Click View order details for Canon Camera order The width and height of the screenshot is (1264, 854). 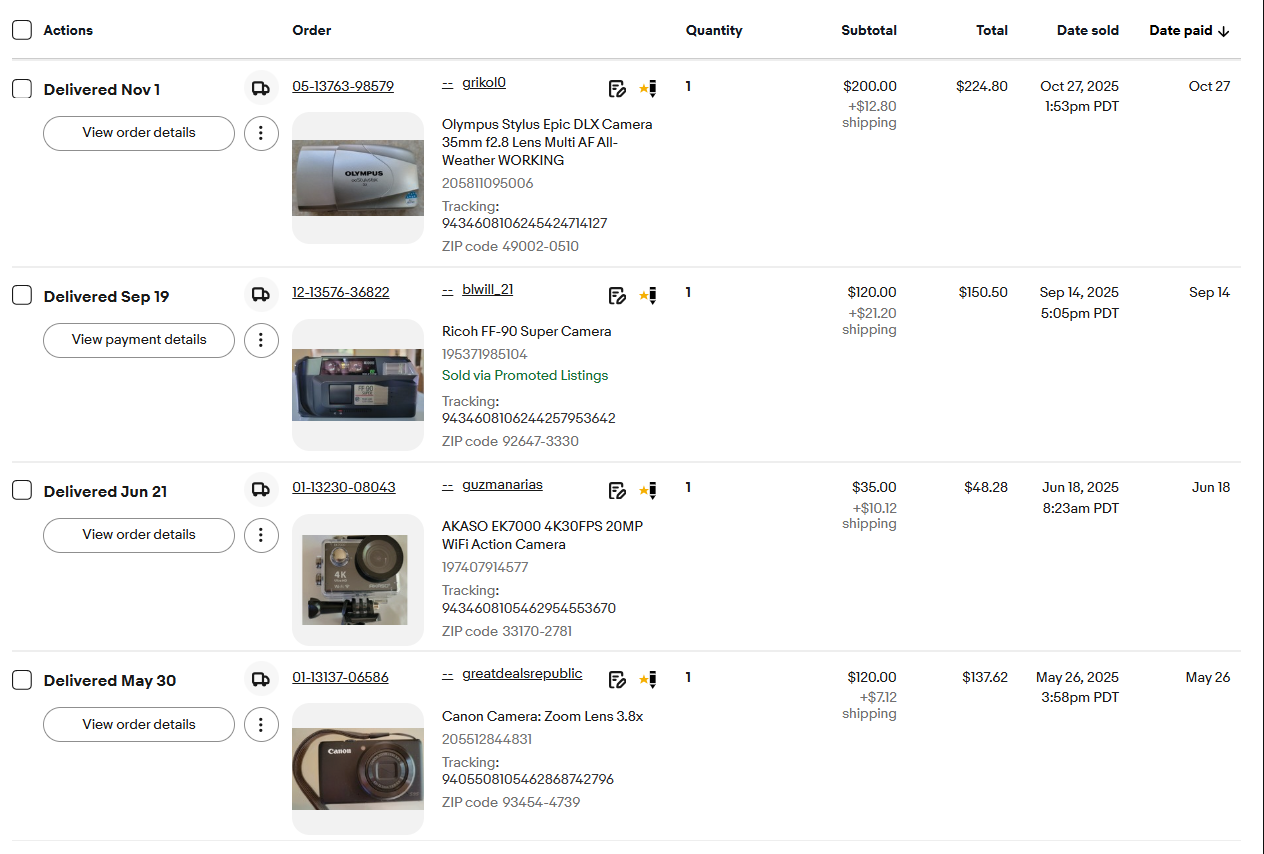pyautogui.click(x=139, y=725)
